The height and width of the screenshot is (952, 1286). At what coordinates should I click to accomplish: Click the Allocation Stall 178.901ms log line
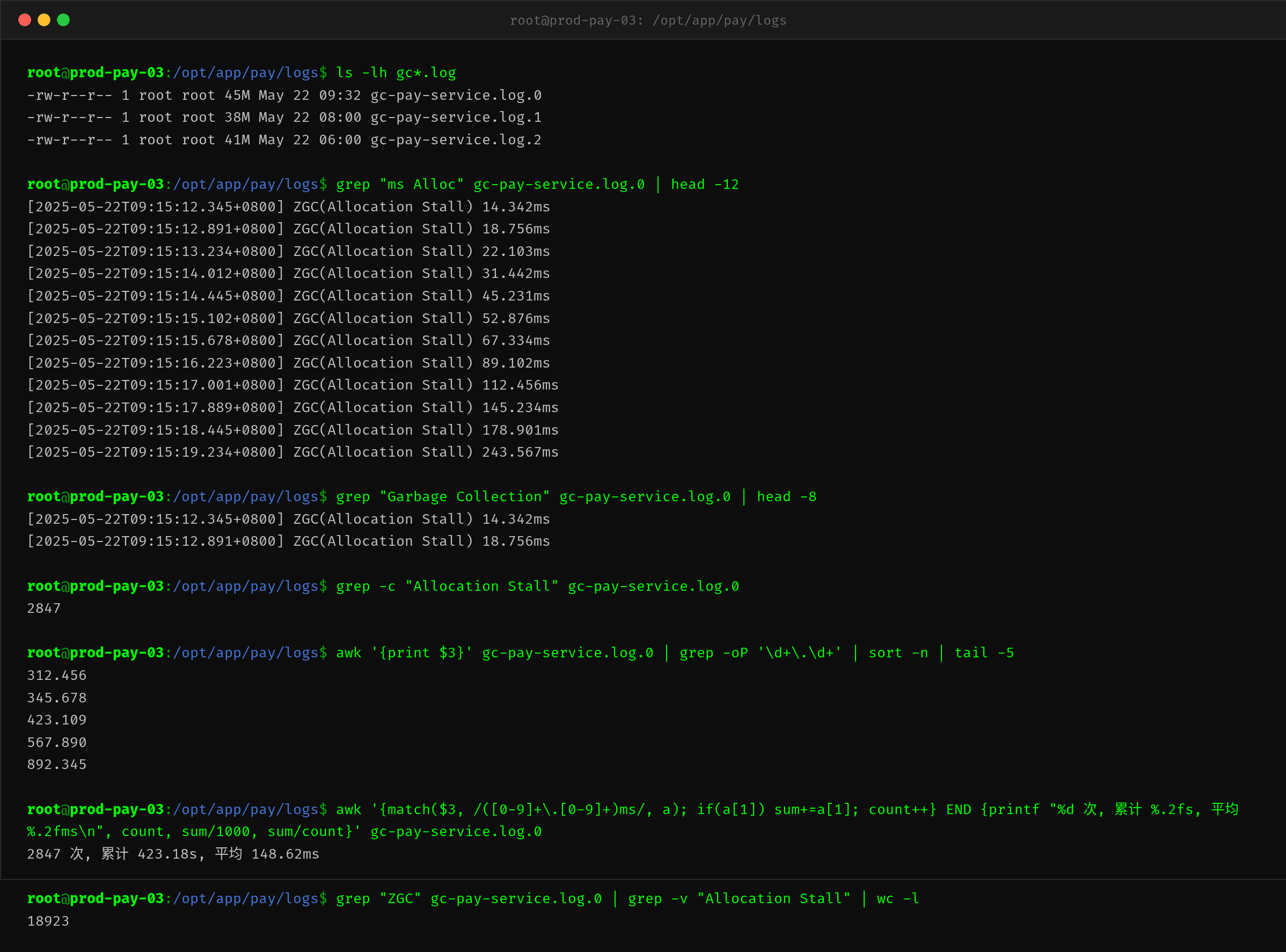[293, 430]
